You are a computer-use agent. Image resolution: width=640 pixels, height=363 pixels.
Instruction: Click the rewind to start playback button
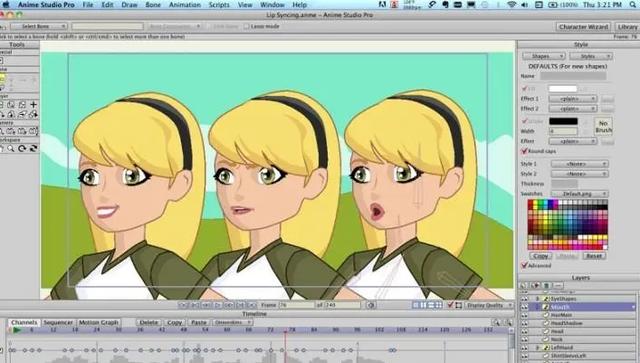[183, 305]
